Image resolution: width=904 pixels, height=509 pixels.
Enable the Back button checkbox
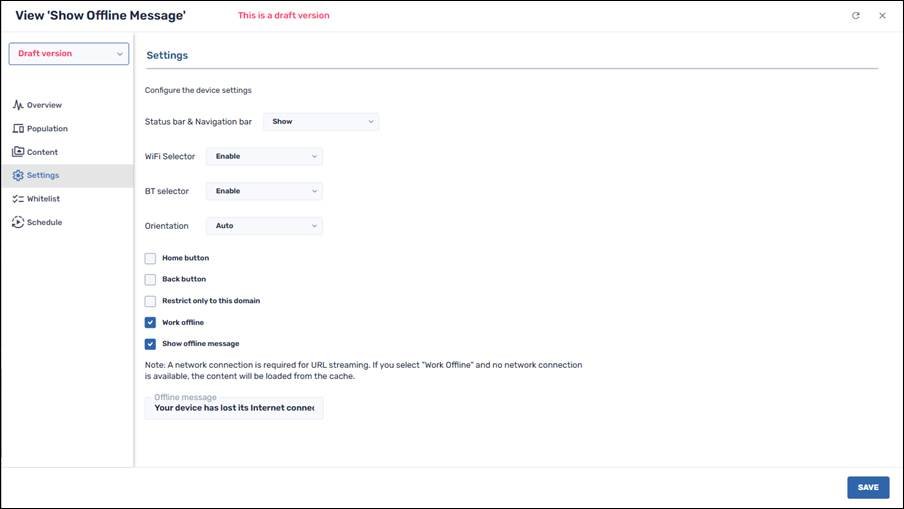150,280
